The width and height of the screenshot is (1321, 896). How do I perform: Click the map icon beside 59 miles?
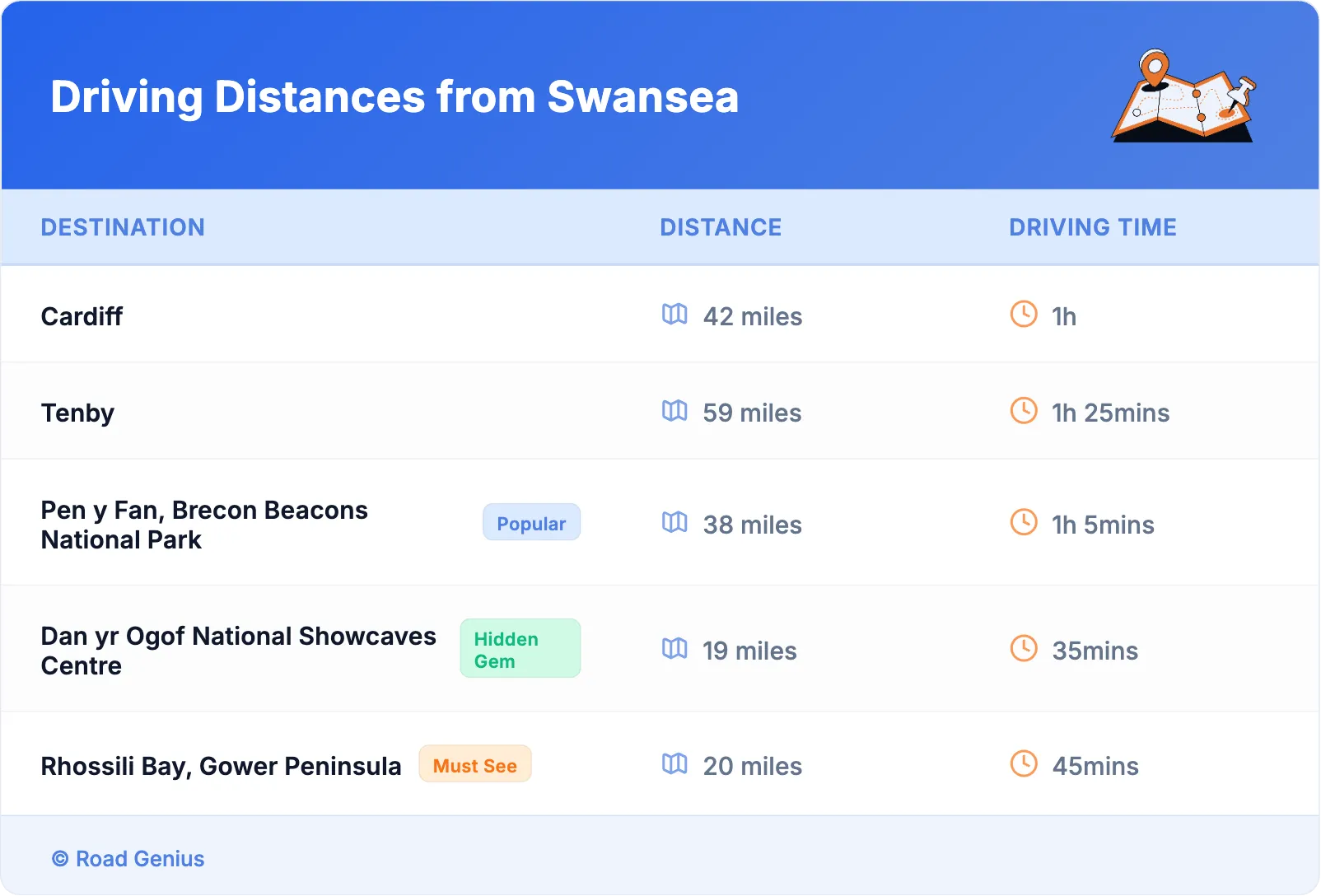(675, 411)
